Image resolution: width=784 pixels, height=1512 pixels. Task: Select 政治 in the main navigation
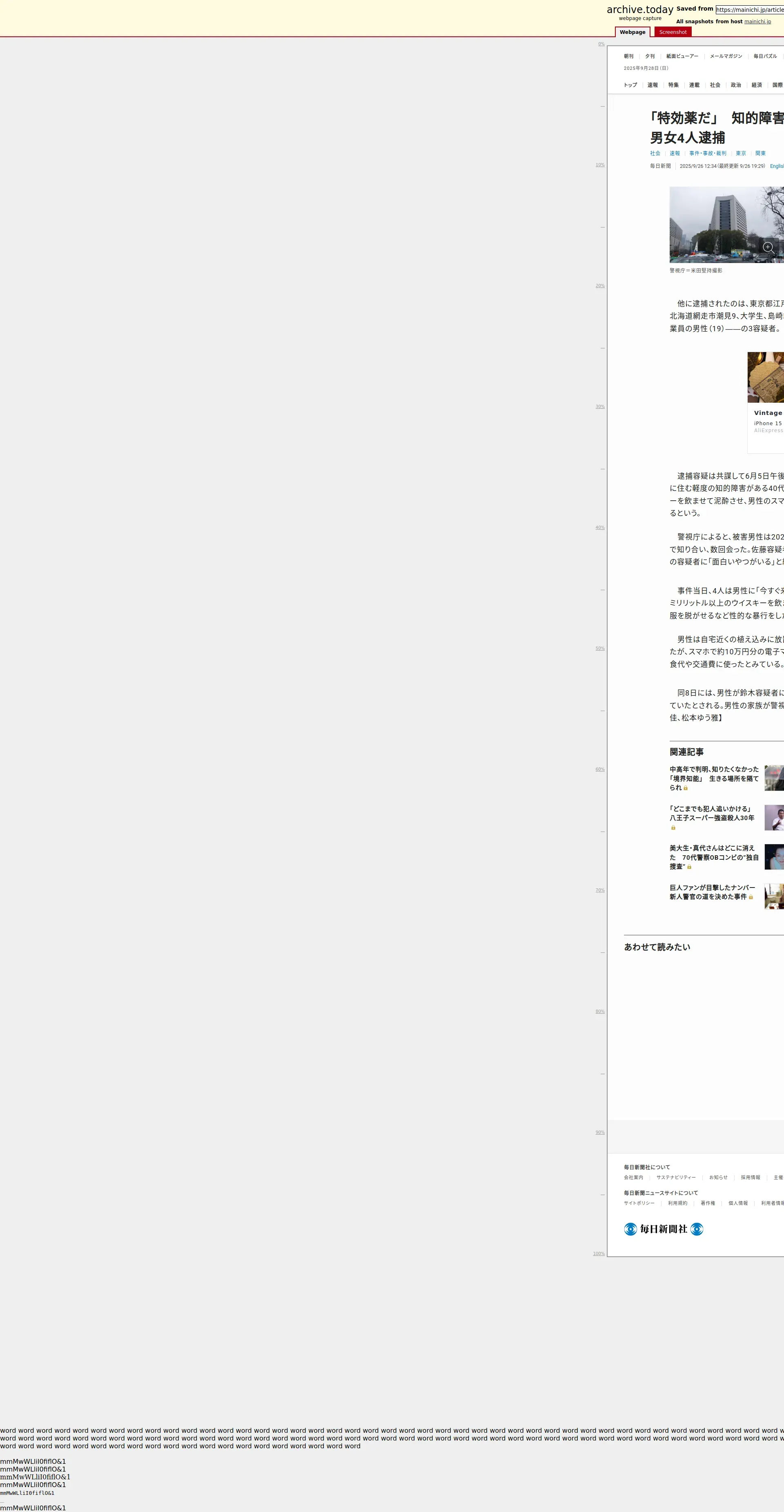[x=736, y=85]
